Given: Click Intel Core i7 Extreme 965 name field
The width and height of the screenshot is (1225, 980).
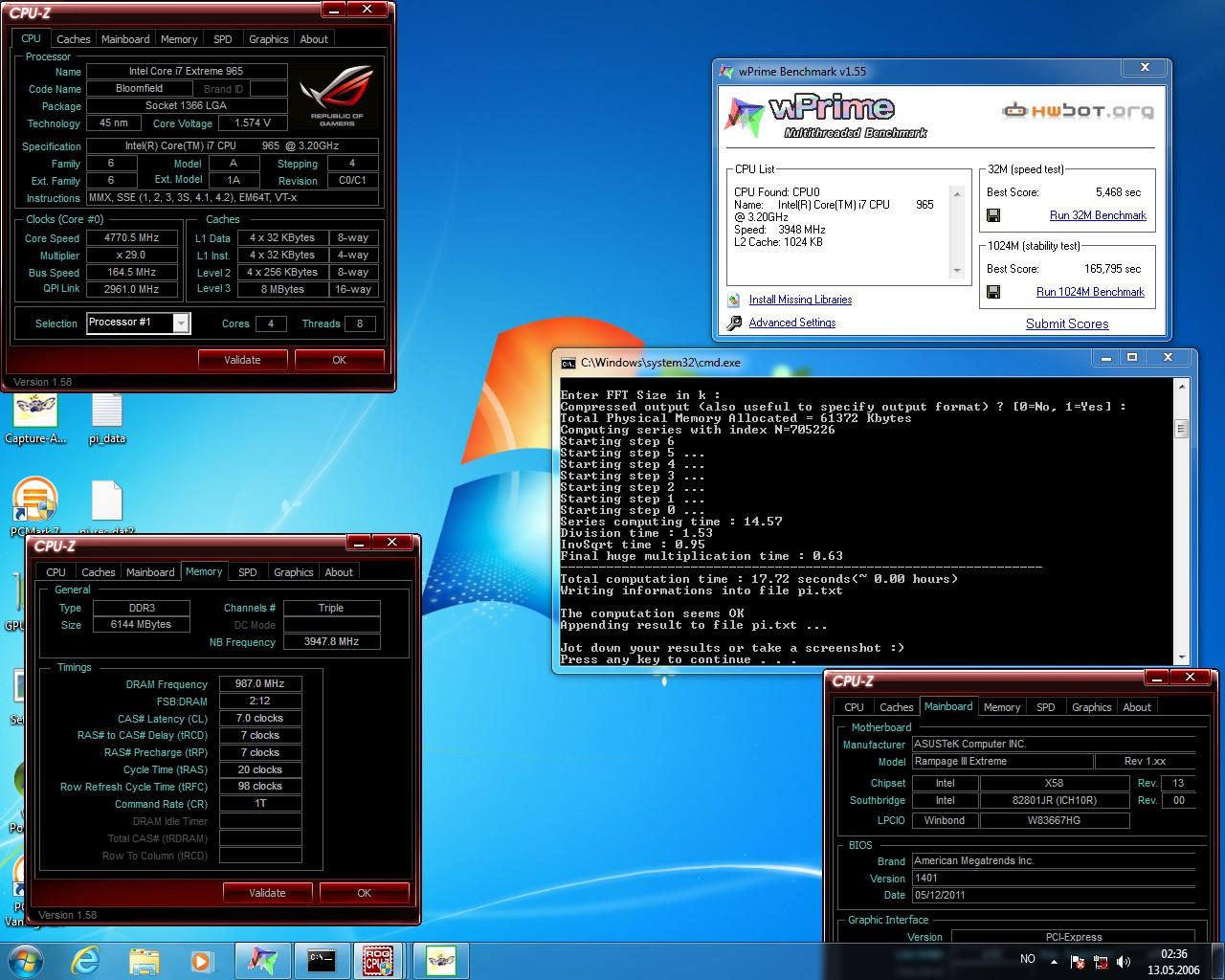Looking at the screenshot, I should point(187,71).
